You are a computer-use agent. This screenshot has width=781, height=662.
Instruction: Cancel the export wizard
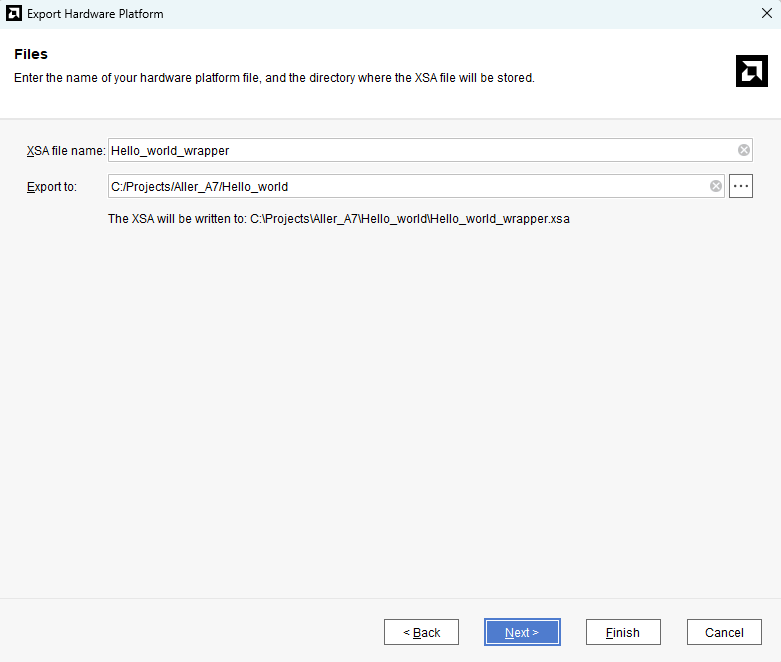point(724,632)
